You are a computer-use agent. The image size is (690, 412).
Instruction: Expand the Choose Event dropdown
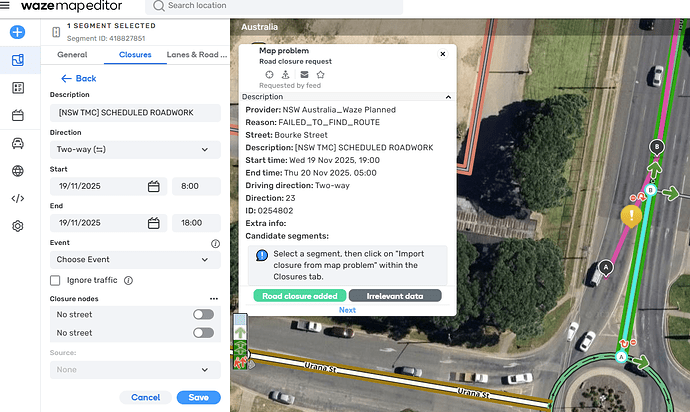tap(135, 260)
